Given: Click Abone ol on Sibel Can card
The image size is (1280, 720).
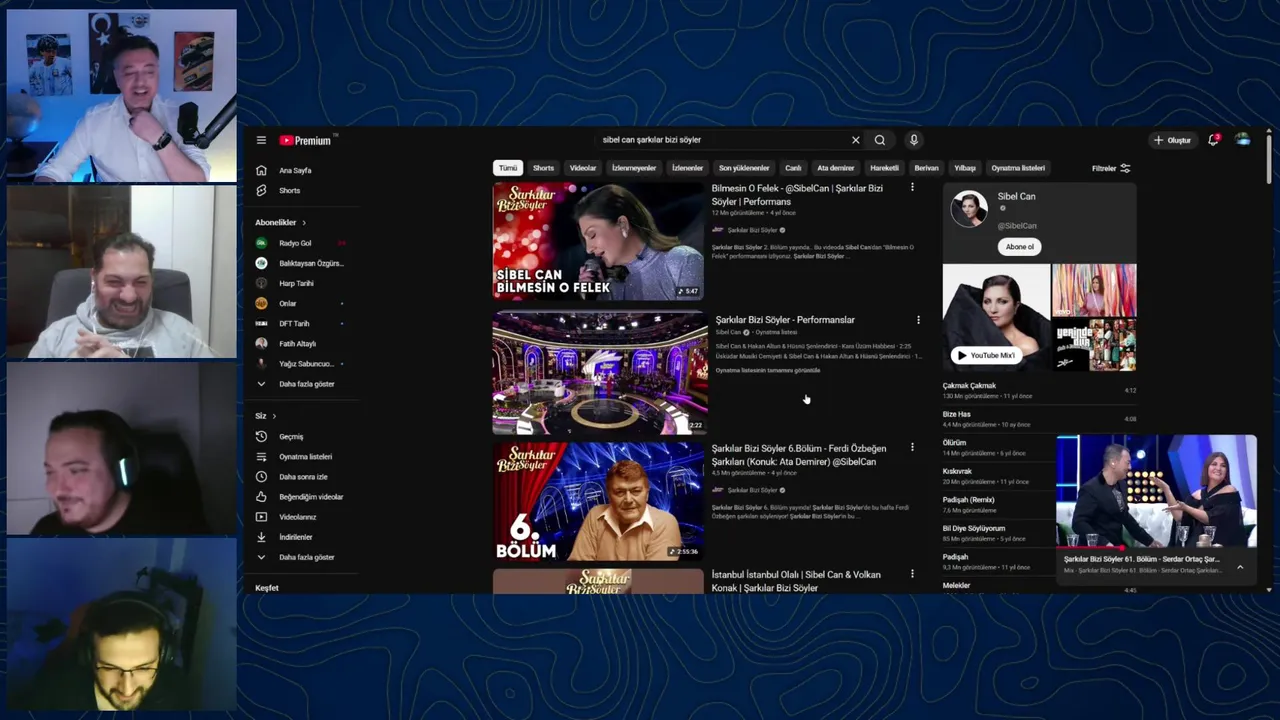Looking at the screenshot, I should tap(1020, 247).
